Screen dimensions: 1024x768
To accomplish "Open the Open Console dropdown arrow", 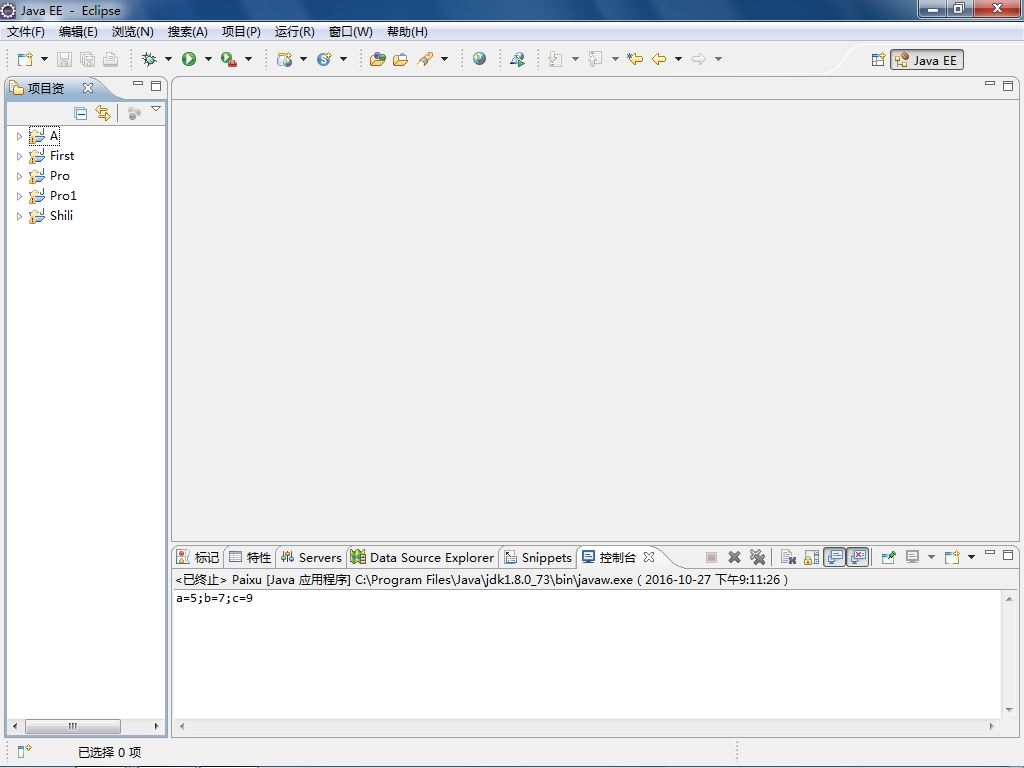I will 972,557.
